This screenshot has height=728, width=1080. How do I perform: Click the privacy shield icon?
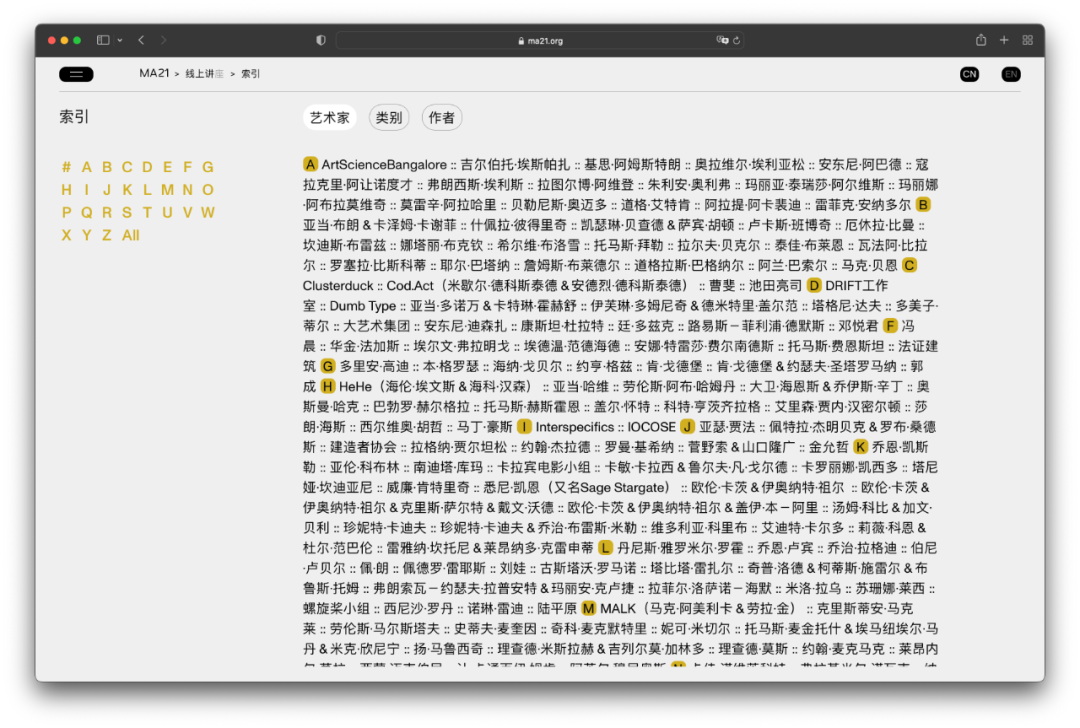click(x=320, y=41)
